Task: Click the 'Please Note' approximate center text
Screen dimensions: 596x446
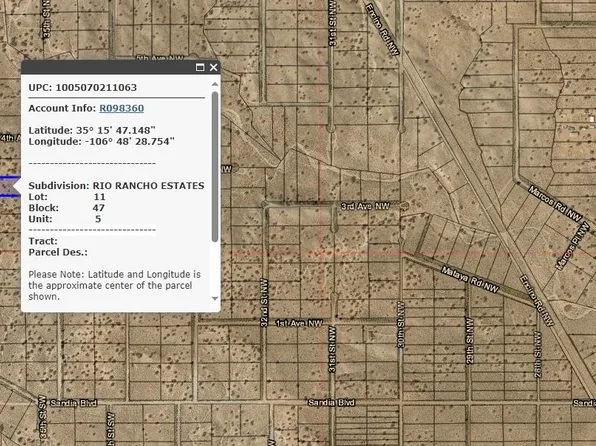Action: pyautogui.click(x=114, y=285)
